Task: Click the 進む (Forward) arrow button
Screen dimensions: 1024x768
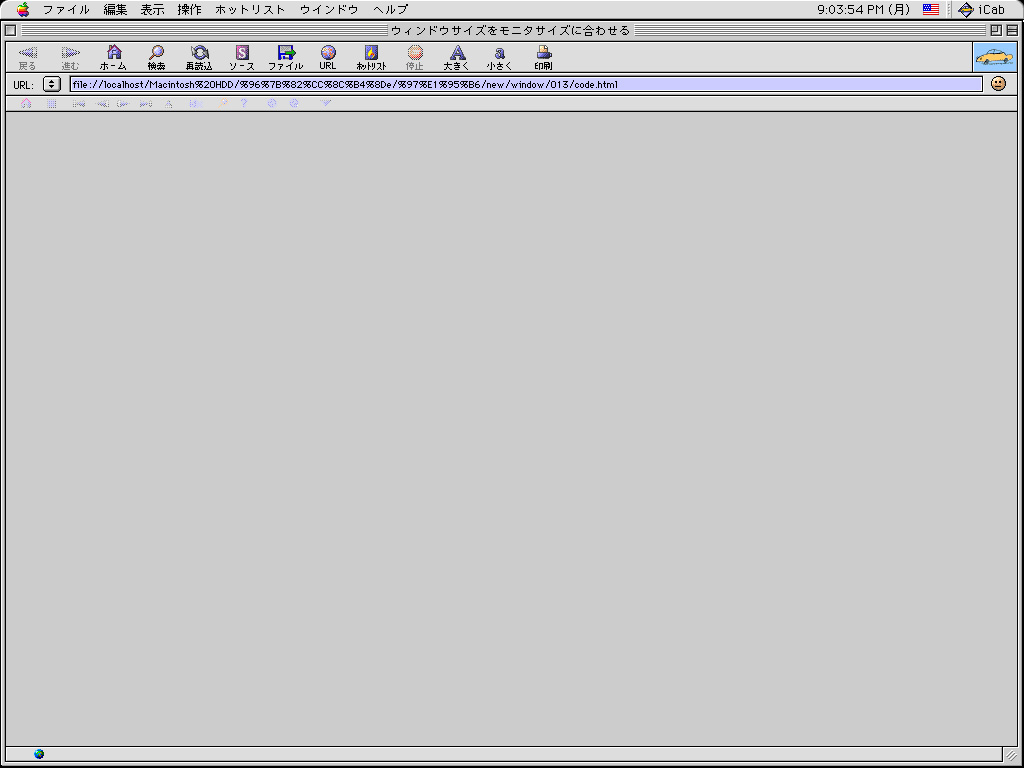Action: [71, 57]
